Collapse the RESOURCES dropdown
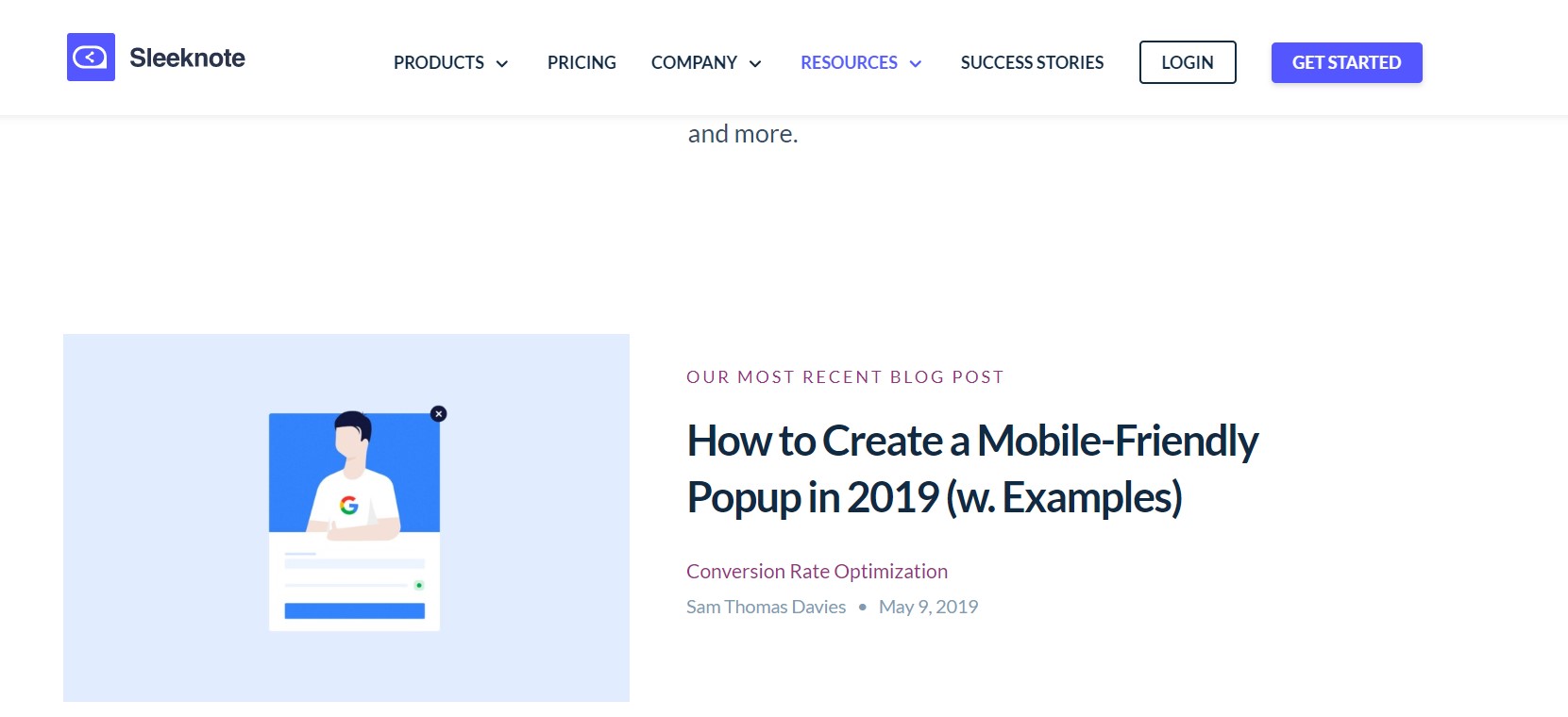Viewport: 1568px width, 717px height. (x=849, y=62)
